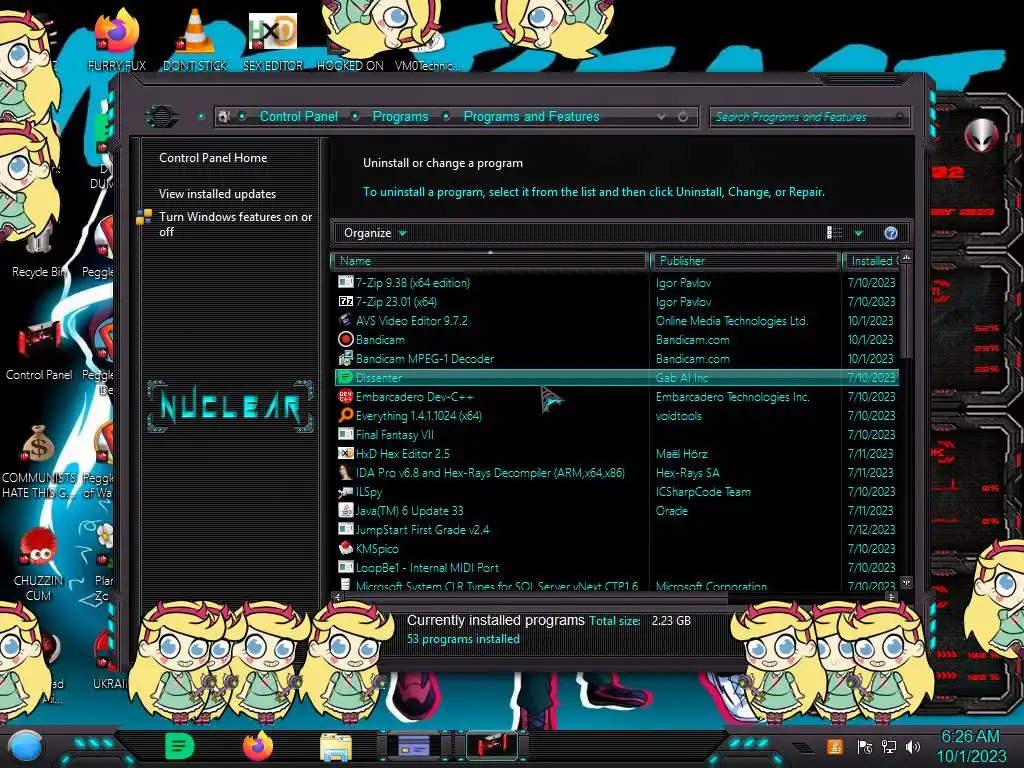This screenshot has height=768, width=1024.
Task: Click the Start orb on the taskbar
Action: 26,746
